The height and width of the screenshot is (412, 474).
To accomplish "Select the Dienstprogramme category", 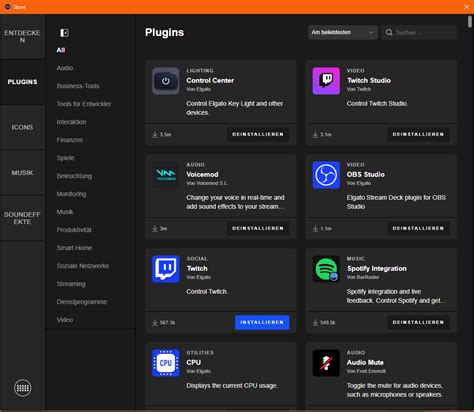I will point(82,302).
